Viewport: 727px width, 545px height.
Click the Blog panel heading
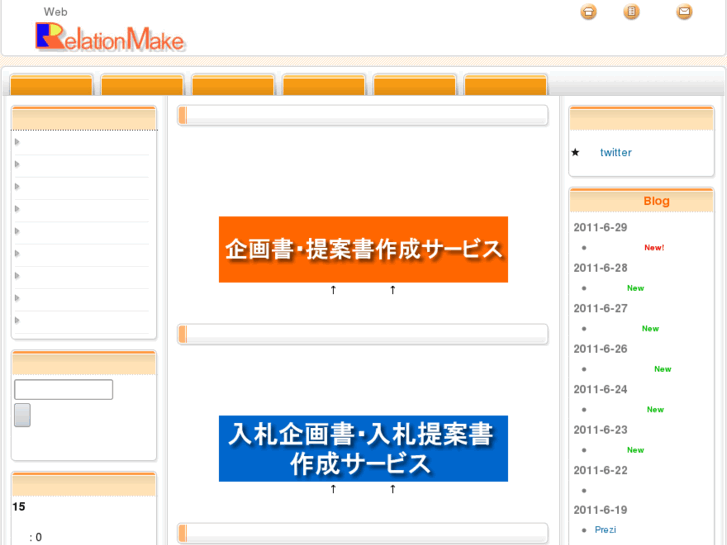coord(657,201)
